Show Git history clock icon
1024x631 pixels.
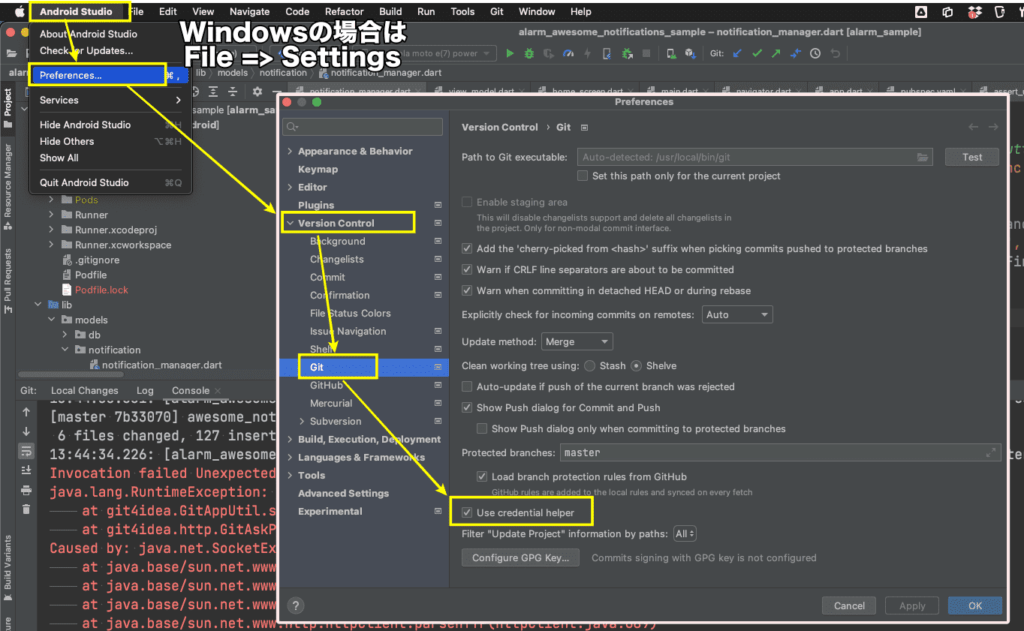(815, 54)
